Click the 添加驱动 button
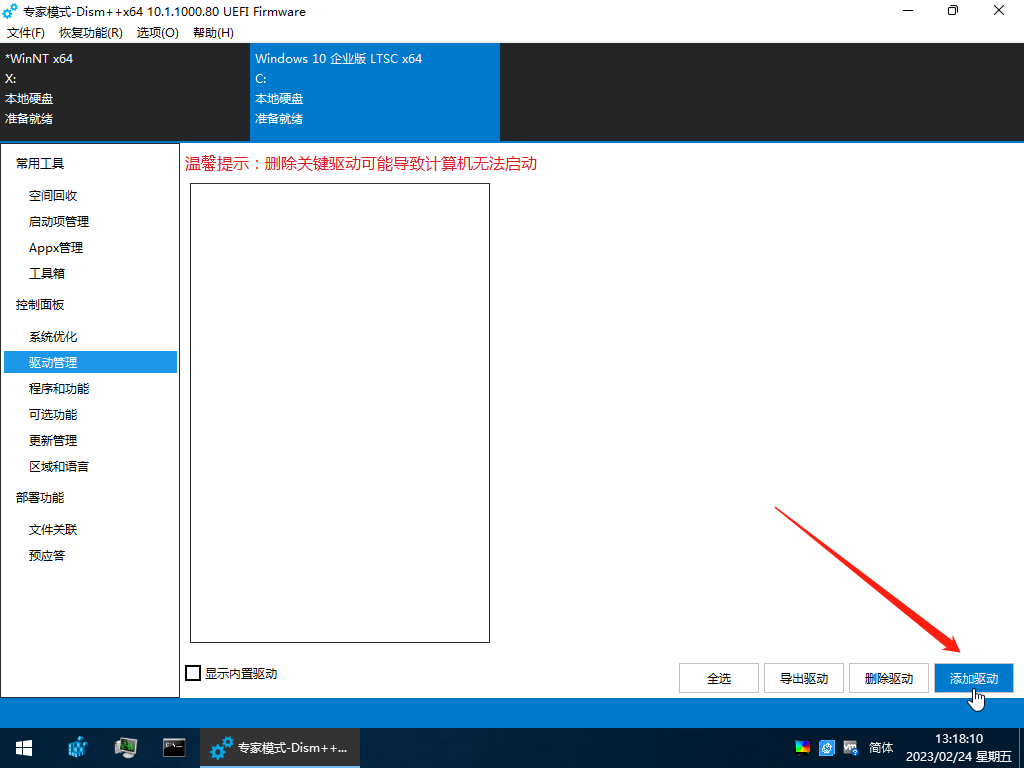 tap(973, 678)
